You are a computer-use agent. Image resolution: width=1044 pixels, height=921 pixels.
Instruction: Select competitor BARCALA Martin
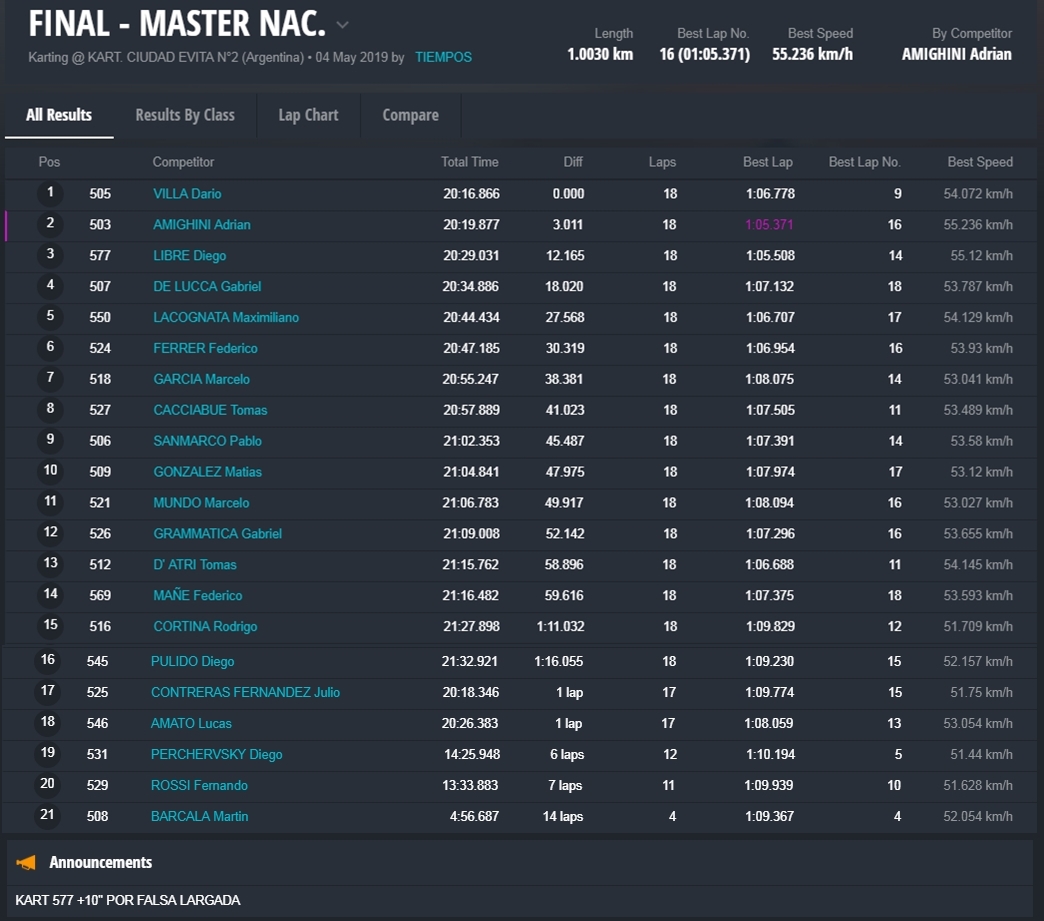[x=199, y=816]
